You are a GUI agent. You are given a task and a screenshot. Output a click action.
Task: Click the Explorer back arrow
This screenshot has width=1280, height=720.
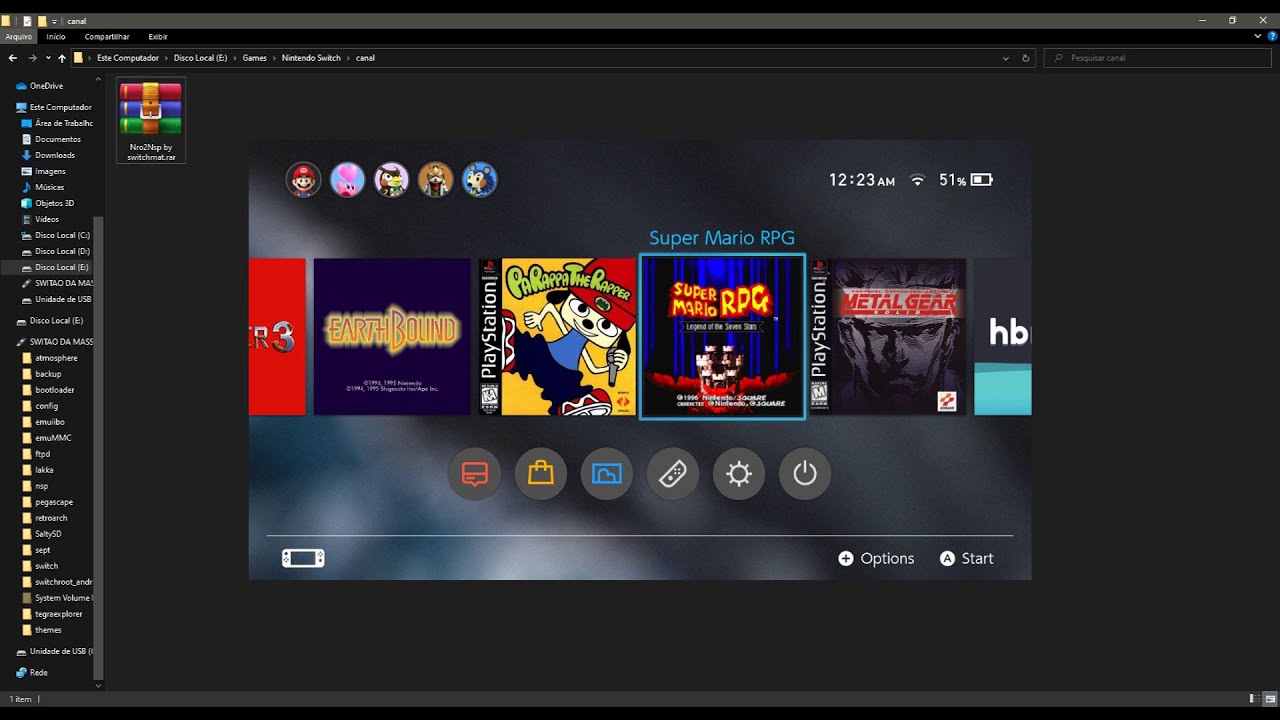13,58
